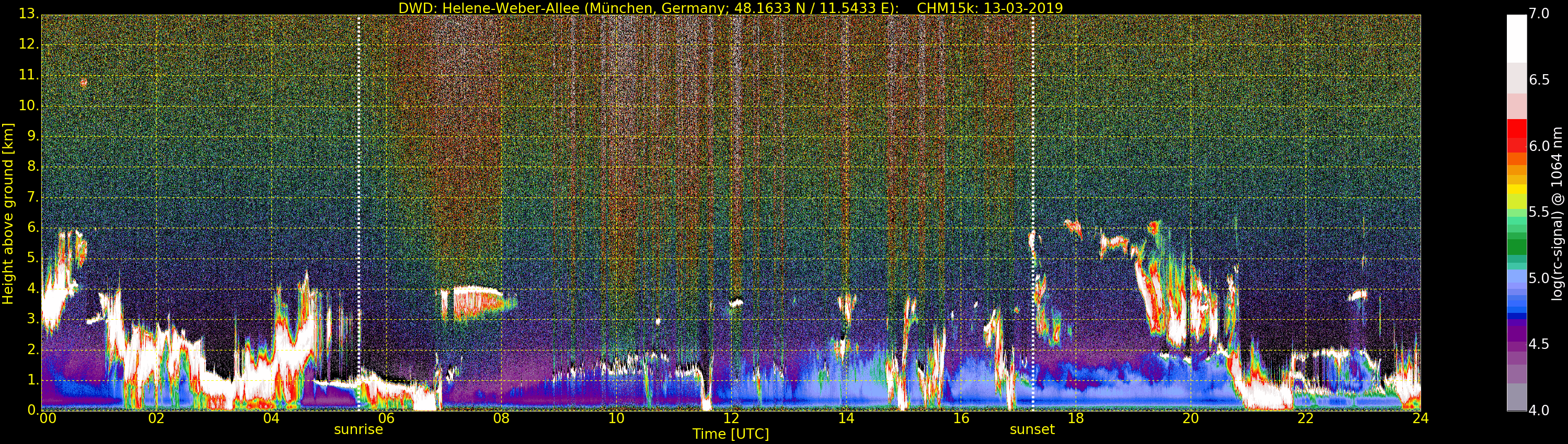Click the colorbar tick label '5.5'
Image resolution: width=1568 pixels, height=444 pixels.
[x=1539, y=212]
